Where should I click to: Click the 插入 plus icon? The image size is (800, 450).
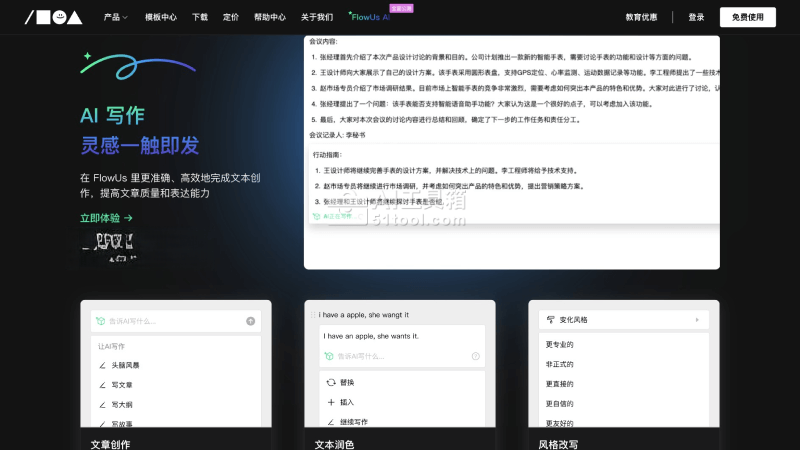pyautogui.click(x=331, y=402)
